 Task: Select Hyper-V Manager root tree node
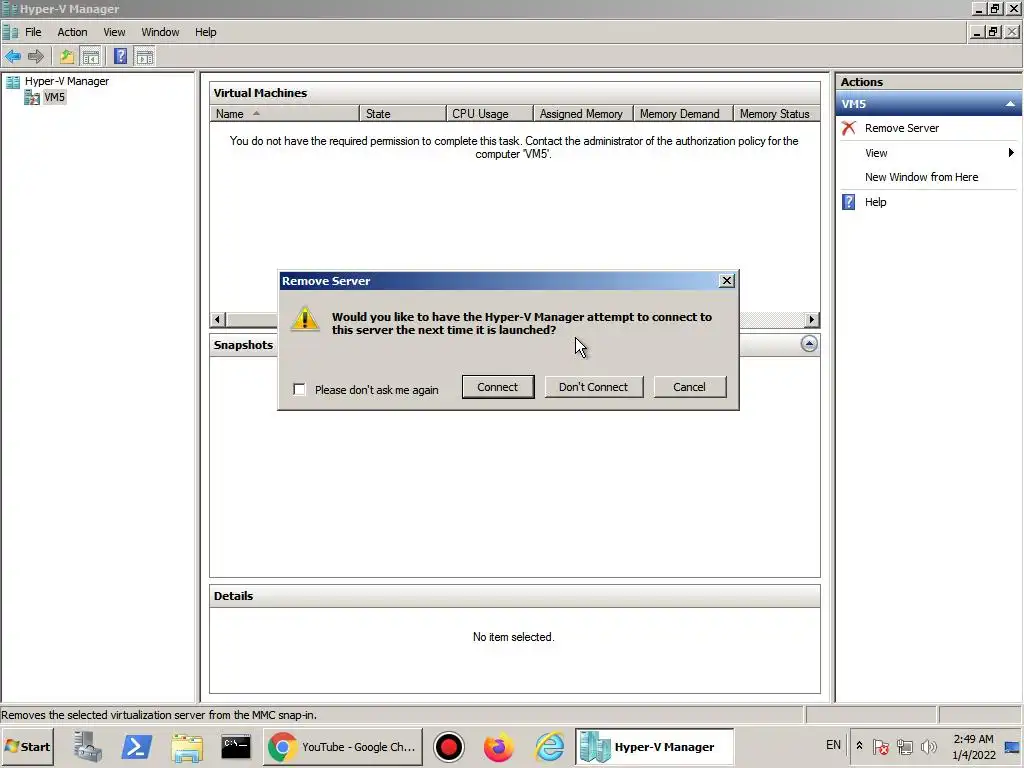click(67, 81)
